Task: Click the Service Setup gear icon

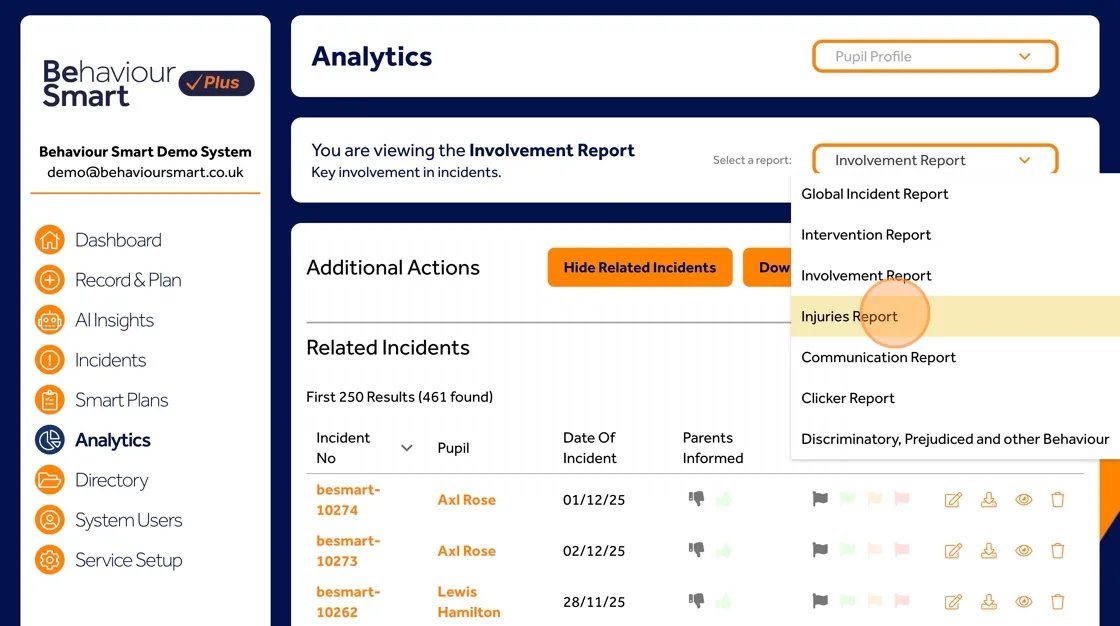Action: pyautogui.click(x=49, y=560)
